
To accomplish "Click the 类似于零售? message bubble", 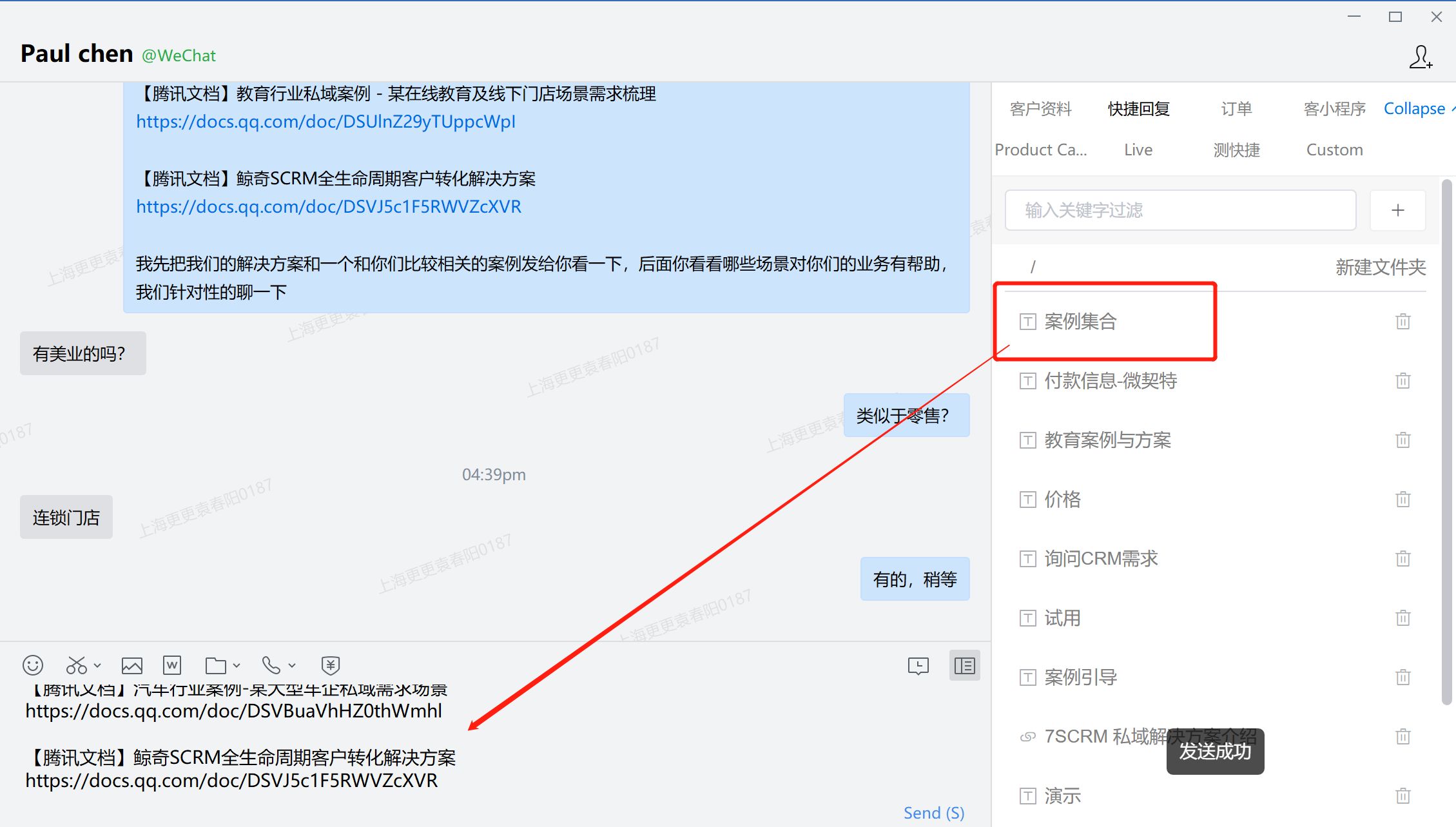I will pos(907,415).
